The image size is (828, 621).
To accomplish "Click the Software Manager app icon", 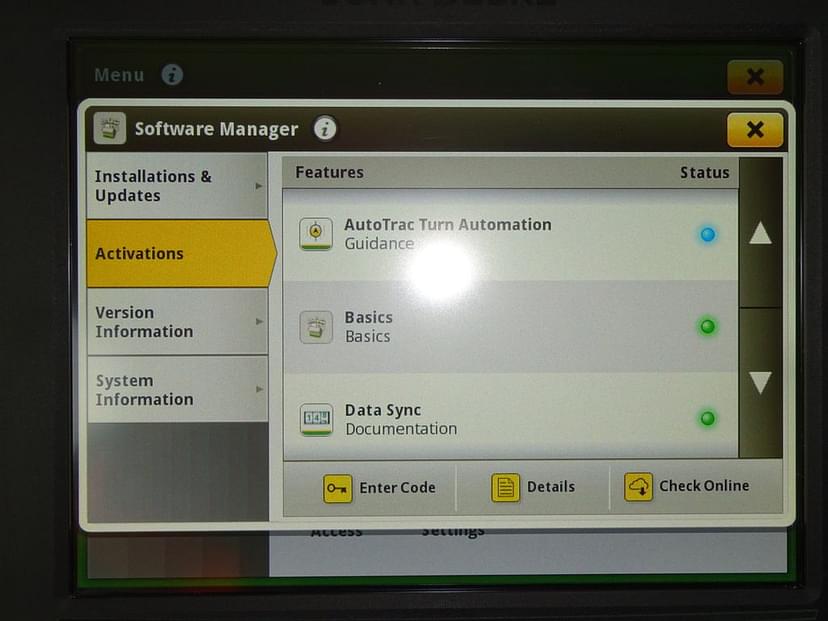I will click(x=110, y=128).
